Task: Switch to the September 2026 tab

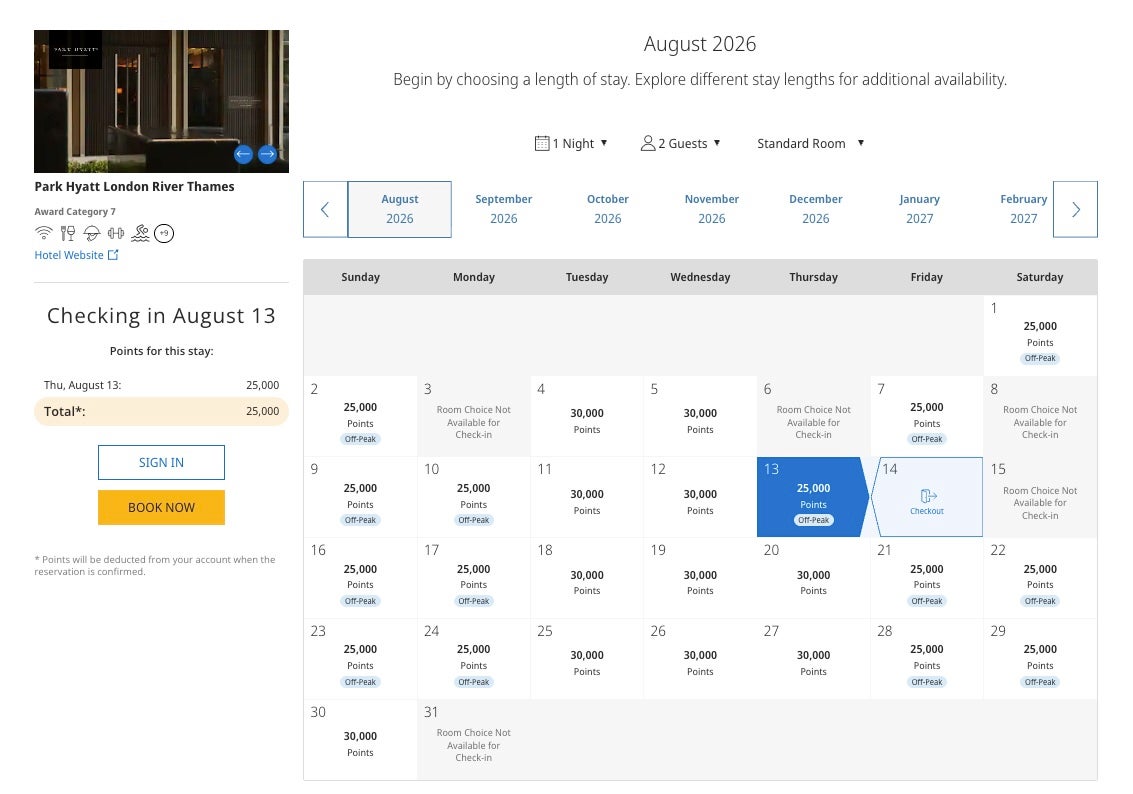Action: click(x=504, y=209)
